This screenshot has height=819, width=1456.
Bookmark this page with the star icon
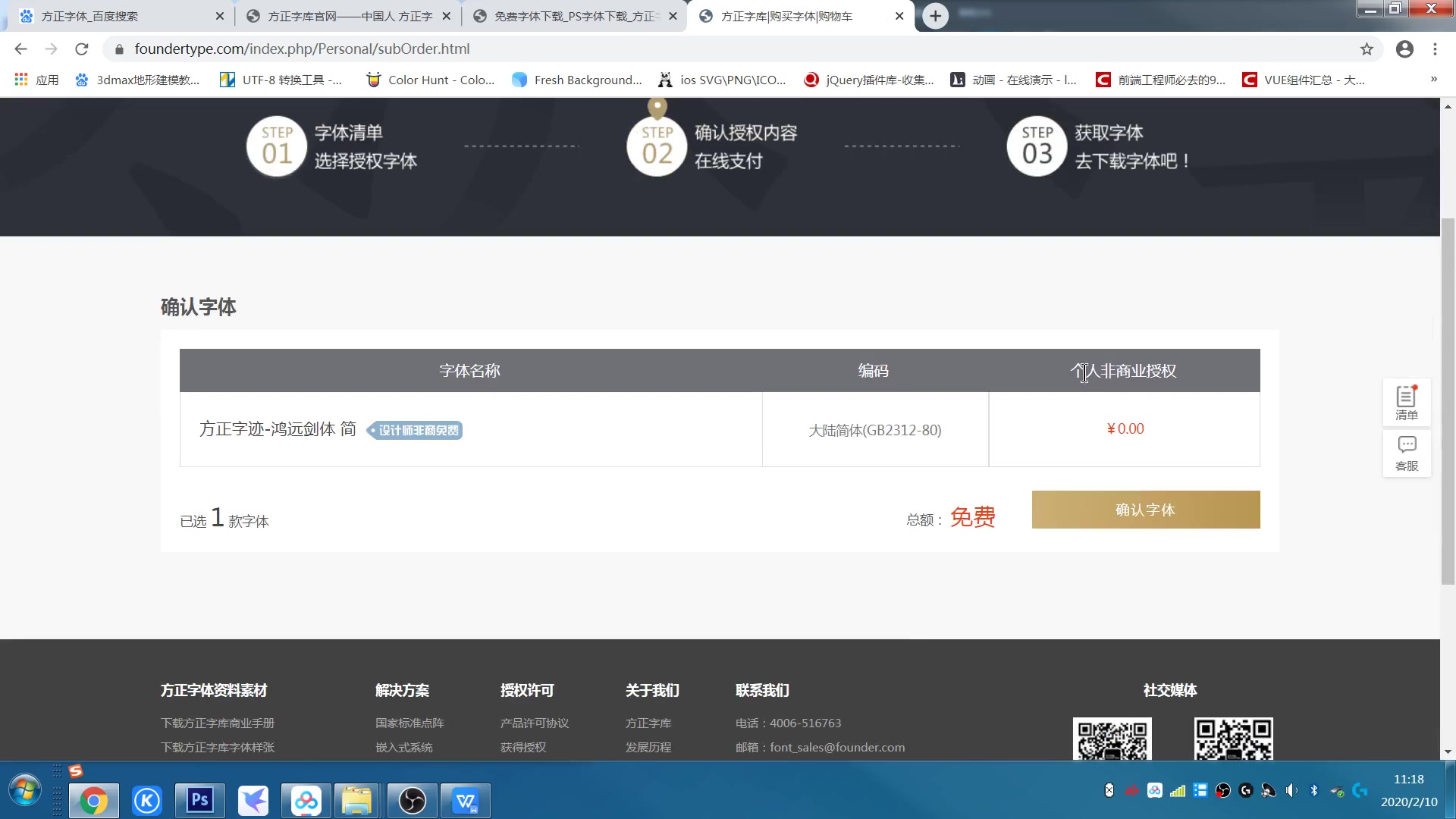click(x=1367, y=49)
